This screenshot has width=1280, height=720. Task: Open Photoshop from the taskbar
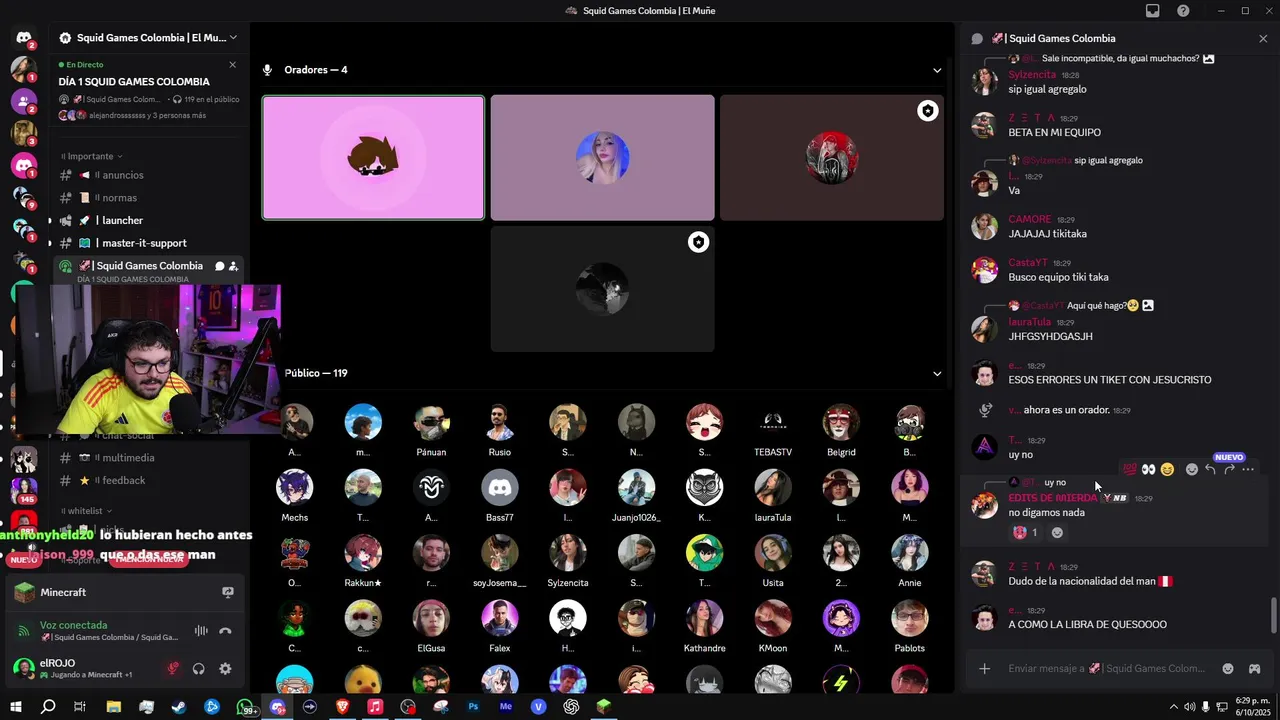pyautogui.click(x=473, y=706)
